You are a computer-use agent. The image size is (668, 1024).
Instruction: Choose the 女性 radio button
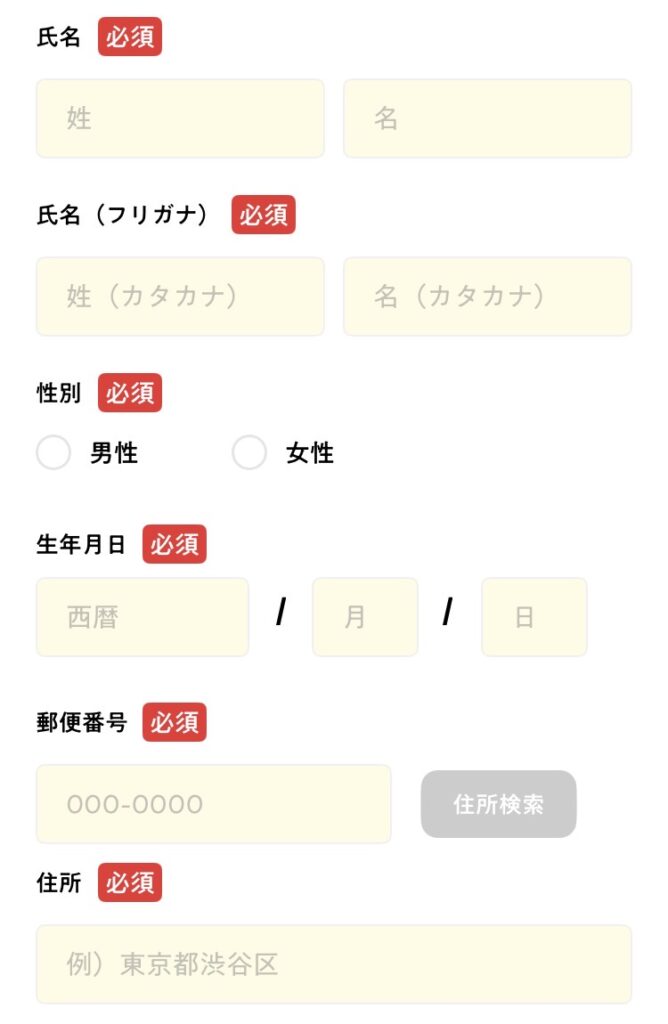250,453
